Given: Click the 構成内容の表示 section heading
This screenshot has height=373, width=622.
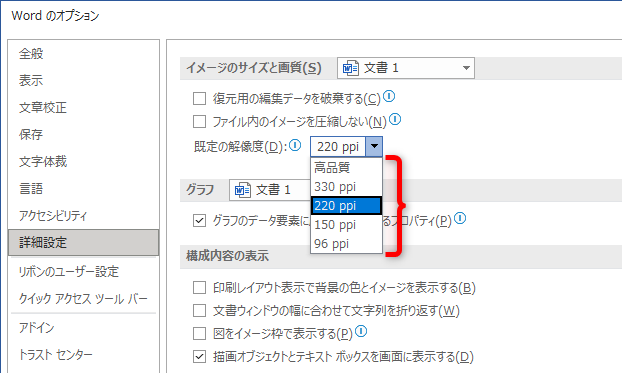Looking at the screenshot, I should pos(227,256).
